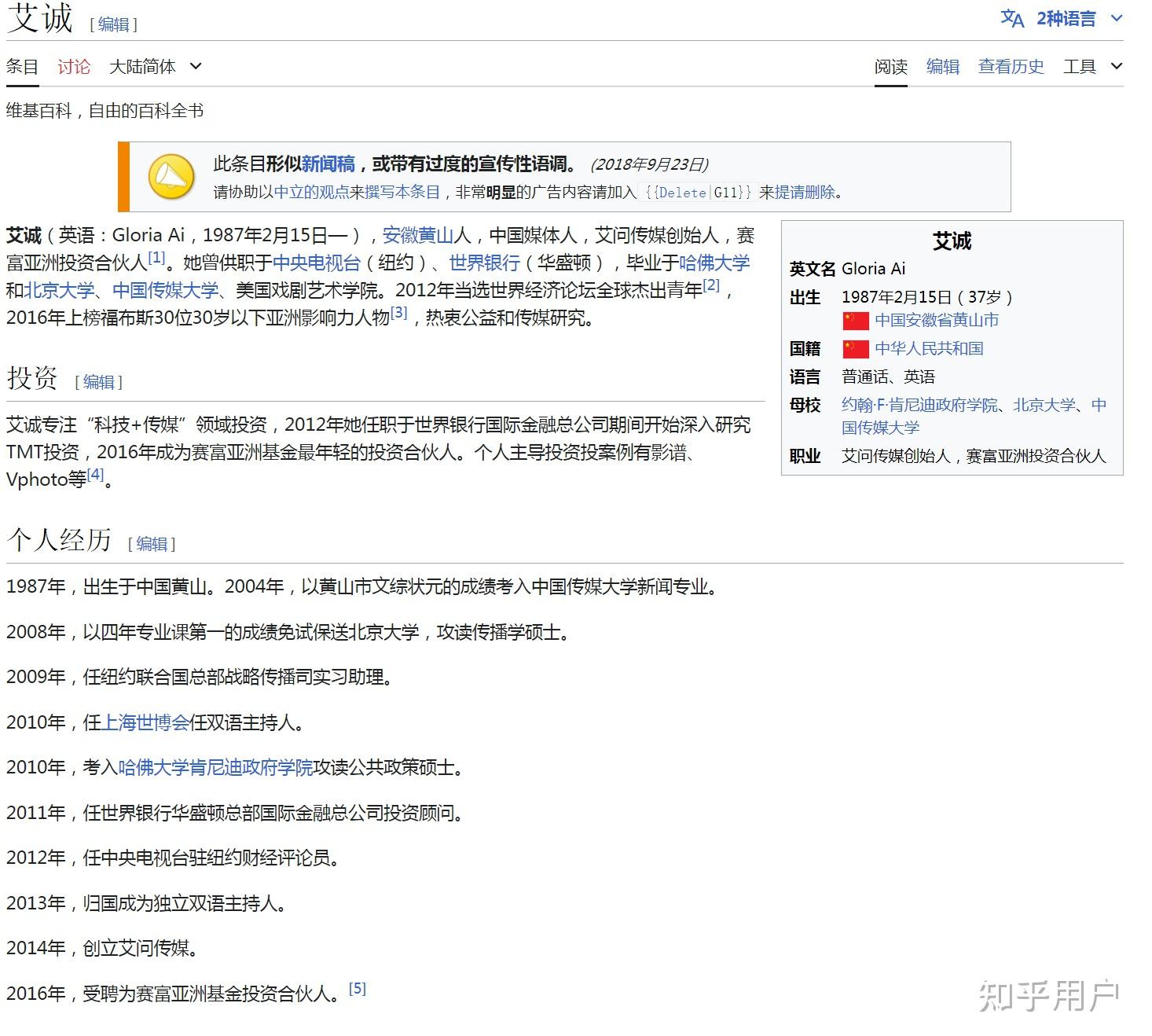Click the 2013年 归国成为独立双语主持人 line

coord(146,903)
